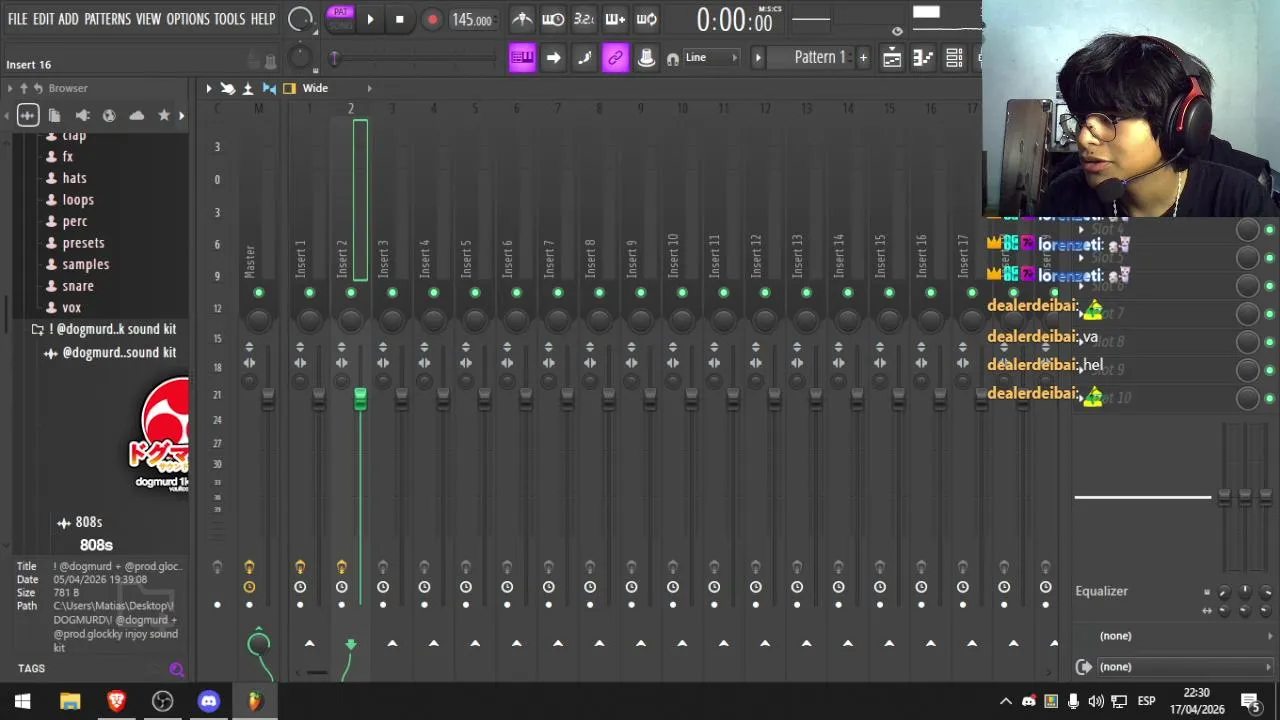The width and height of the screenshot is (1280, 720).
Task: Toggle the purple link/multilink controllers icon
Action: tap(615, 58)
